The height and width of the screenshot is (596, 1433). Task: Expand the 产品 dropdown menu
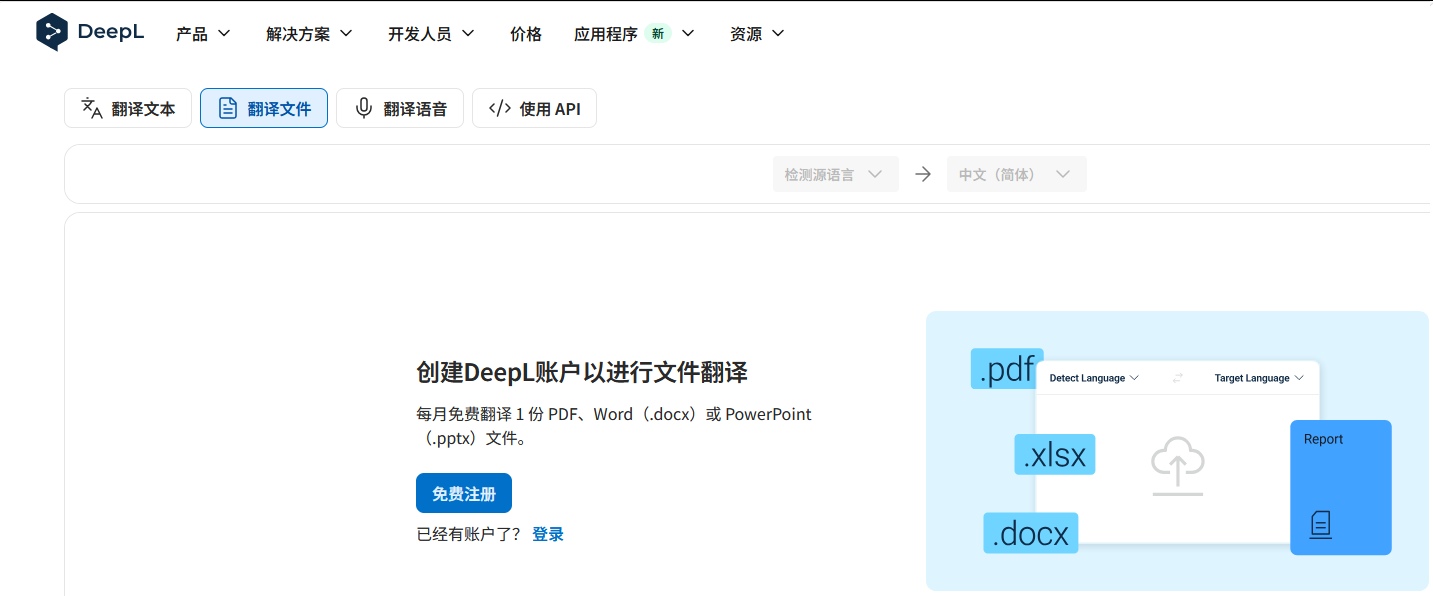click(x=203, y=34)
